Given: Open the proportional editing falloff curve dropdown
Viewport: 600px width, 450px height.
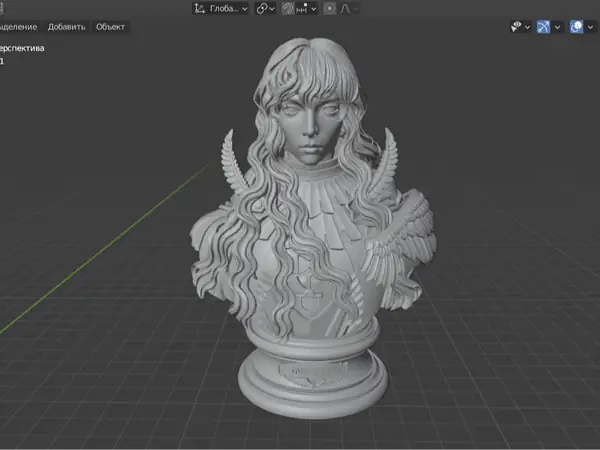Looking at the screenshot, I should tap(348, 8).
